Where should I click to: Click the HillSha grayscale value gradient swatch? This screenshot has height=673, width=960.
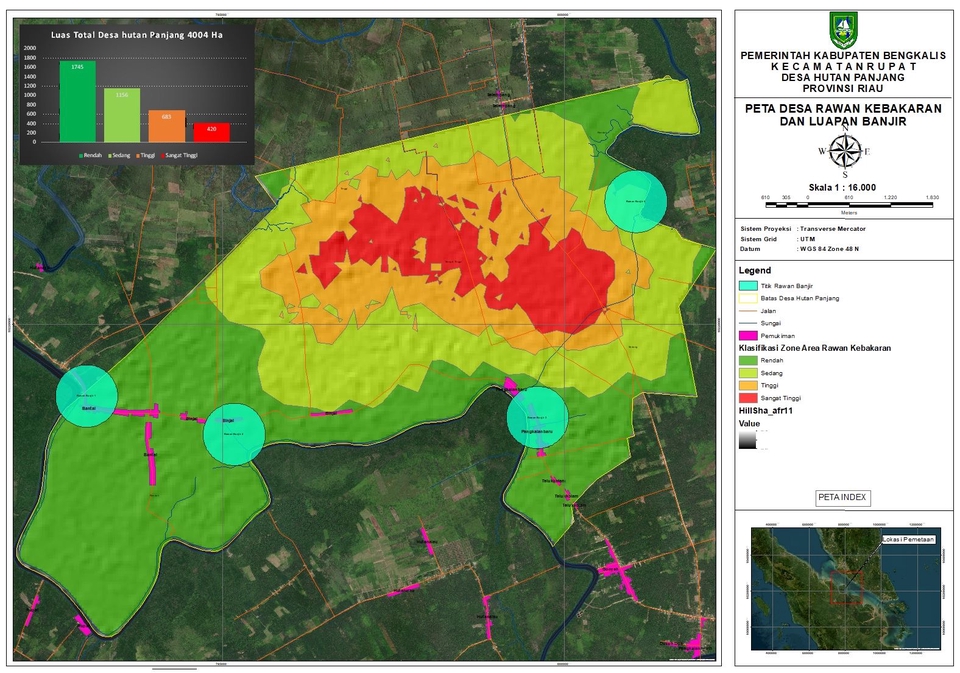(748, 440)
